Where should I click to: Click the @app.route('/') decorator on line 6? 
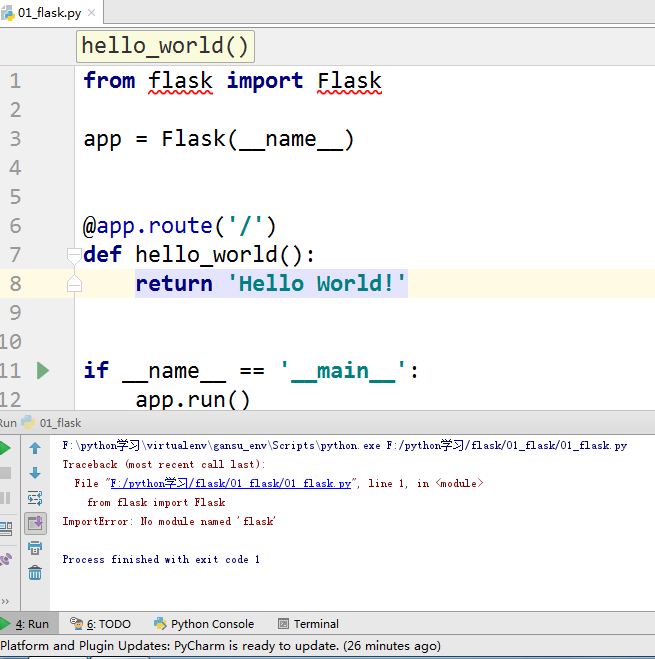tap(180, 226)
